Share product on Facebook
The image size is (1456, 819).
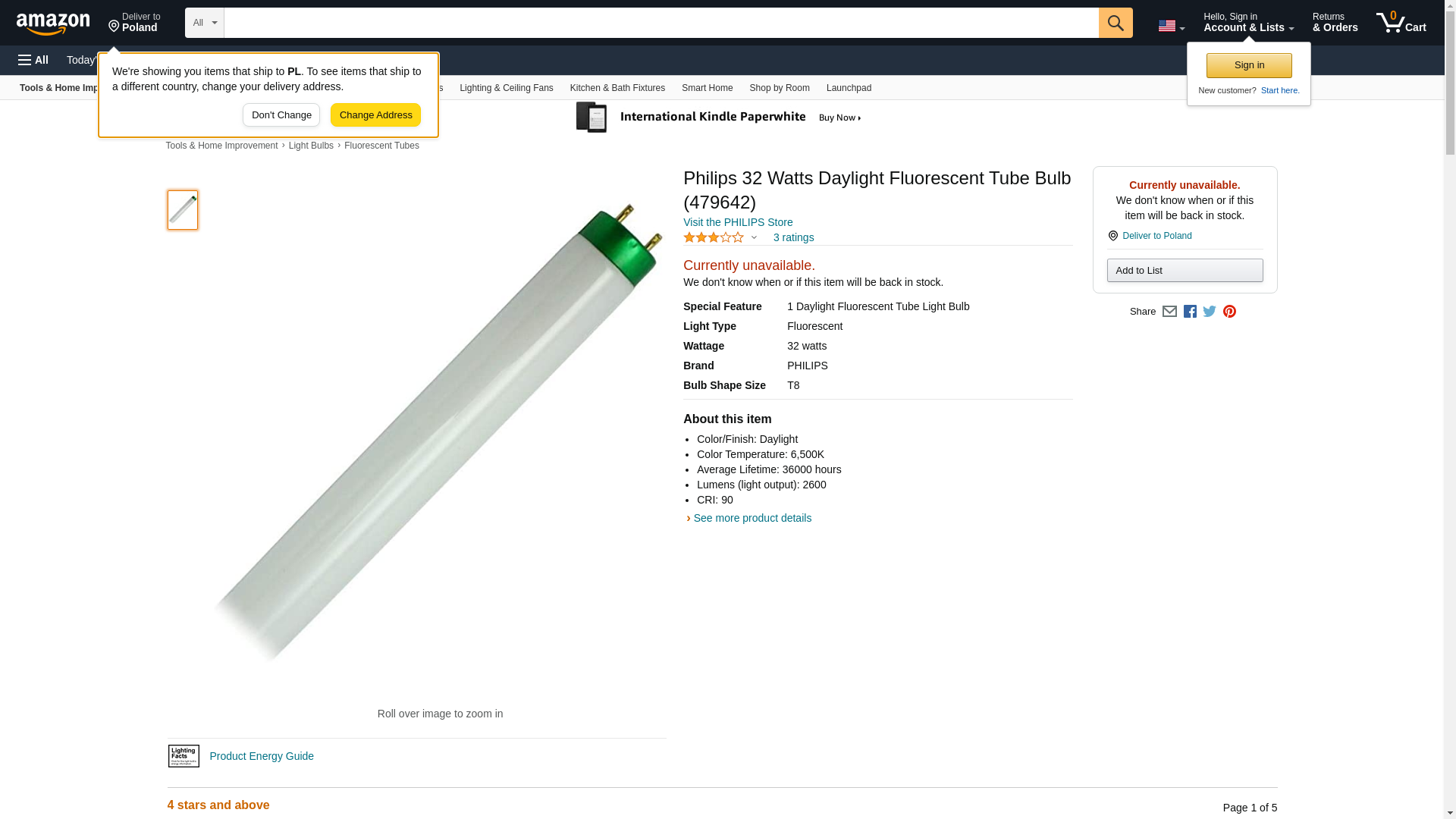coord(1190,312)
